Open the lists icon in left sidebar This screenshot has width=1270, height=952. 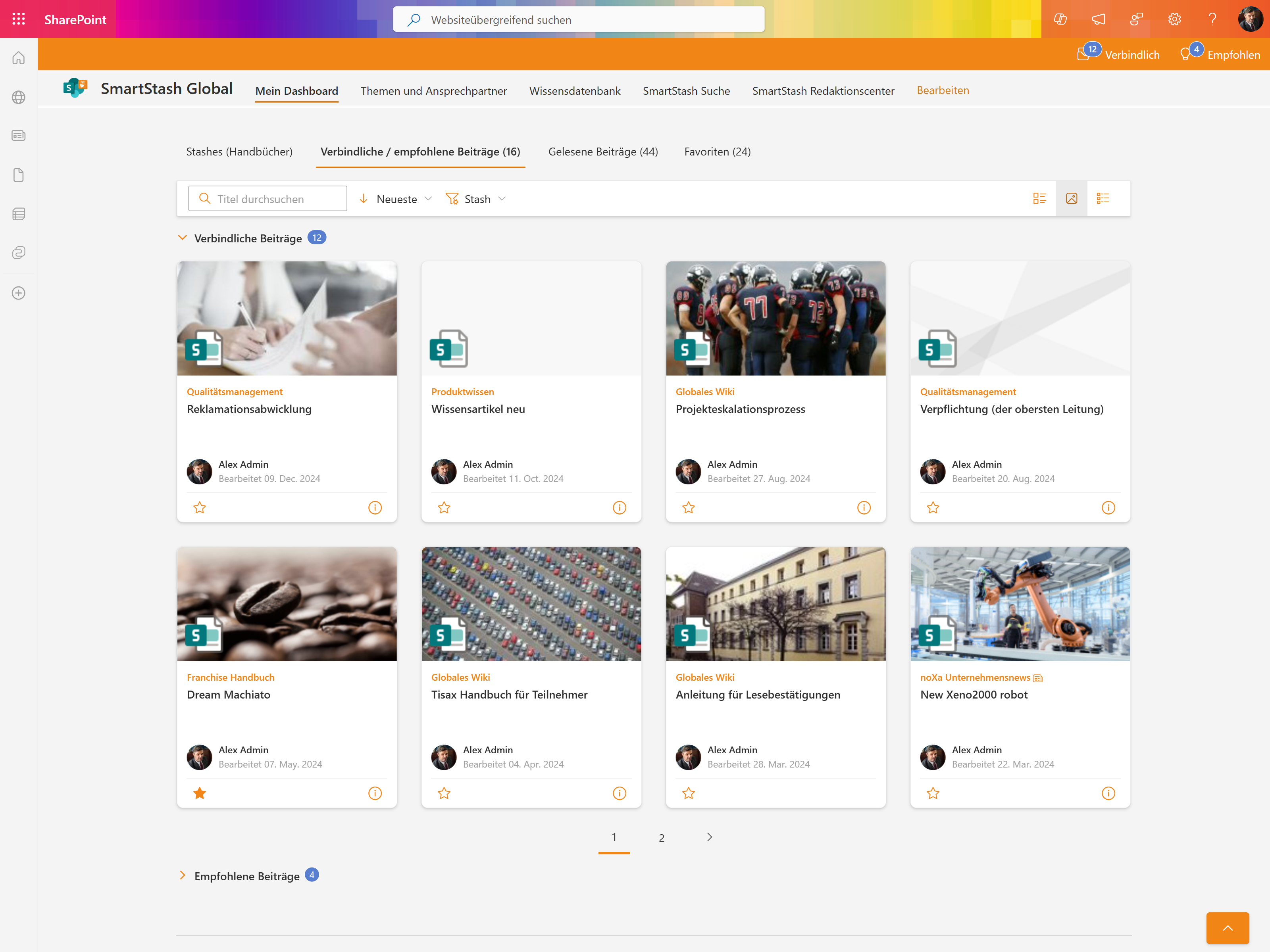coord(19,214)
